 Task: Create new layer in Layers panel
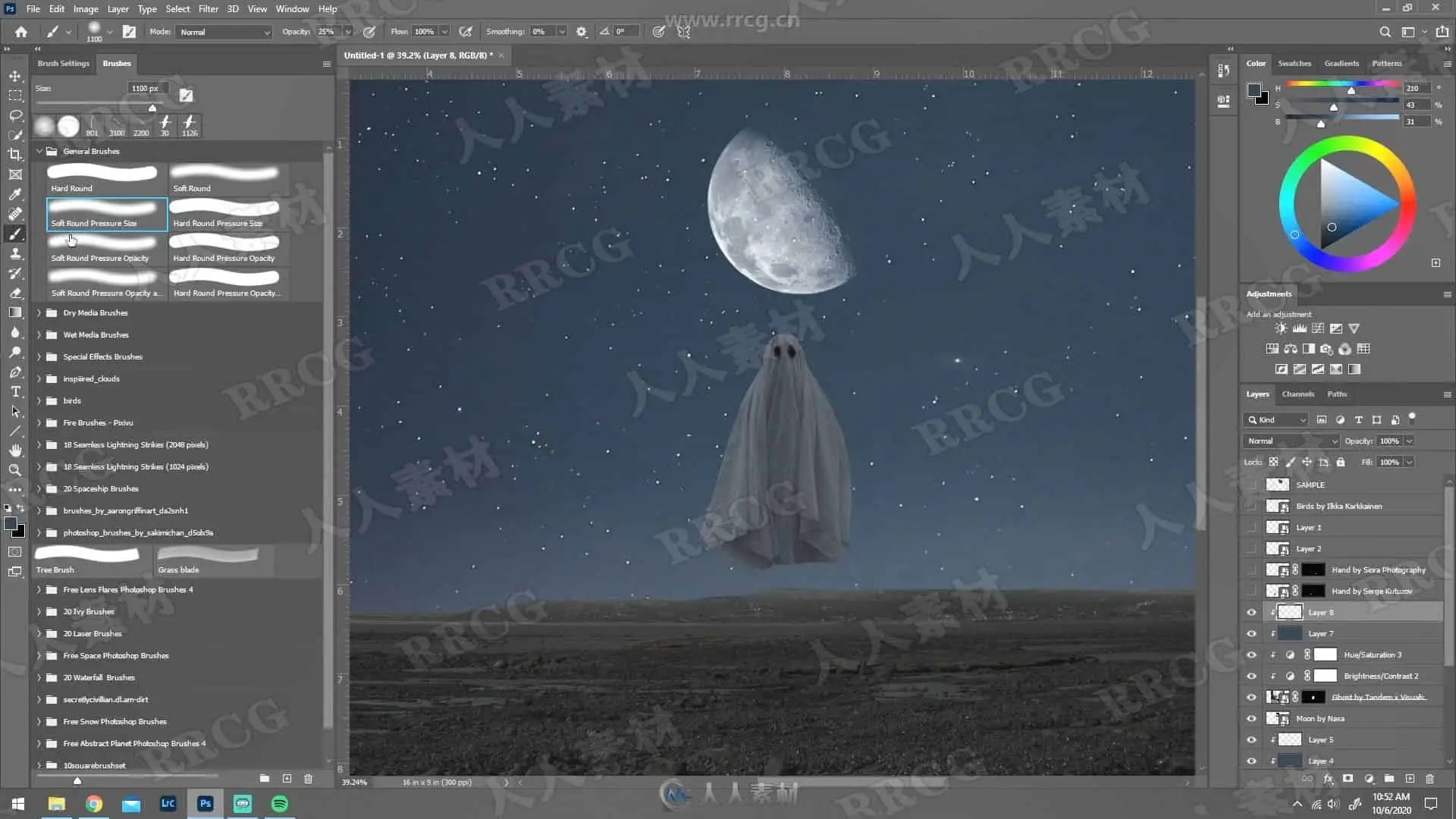point(1410,779)
